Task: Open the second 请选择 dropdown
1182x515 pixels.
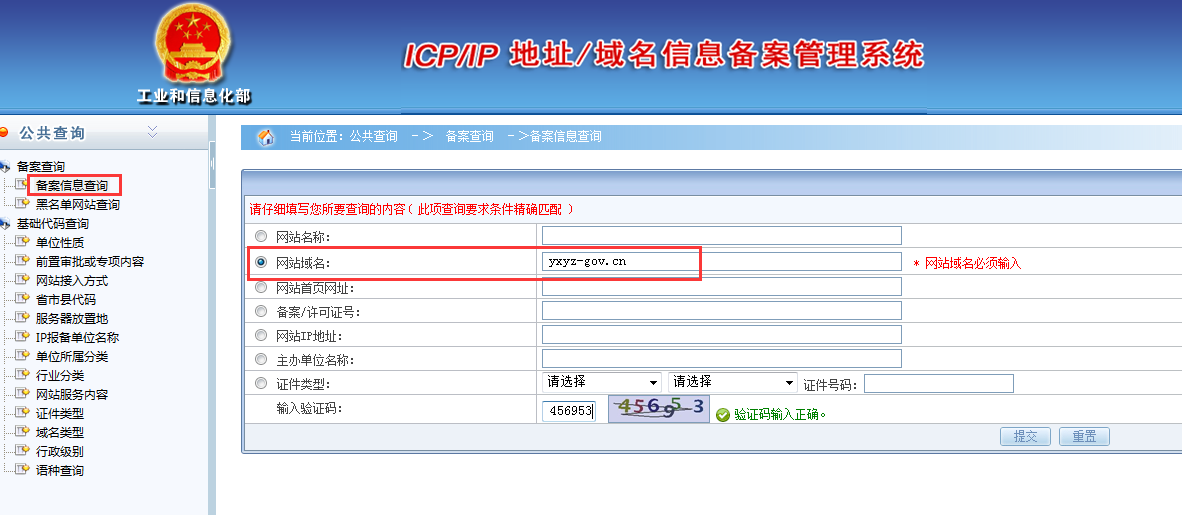Action: (732, 382)
